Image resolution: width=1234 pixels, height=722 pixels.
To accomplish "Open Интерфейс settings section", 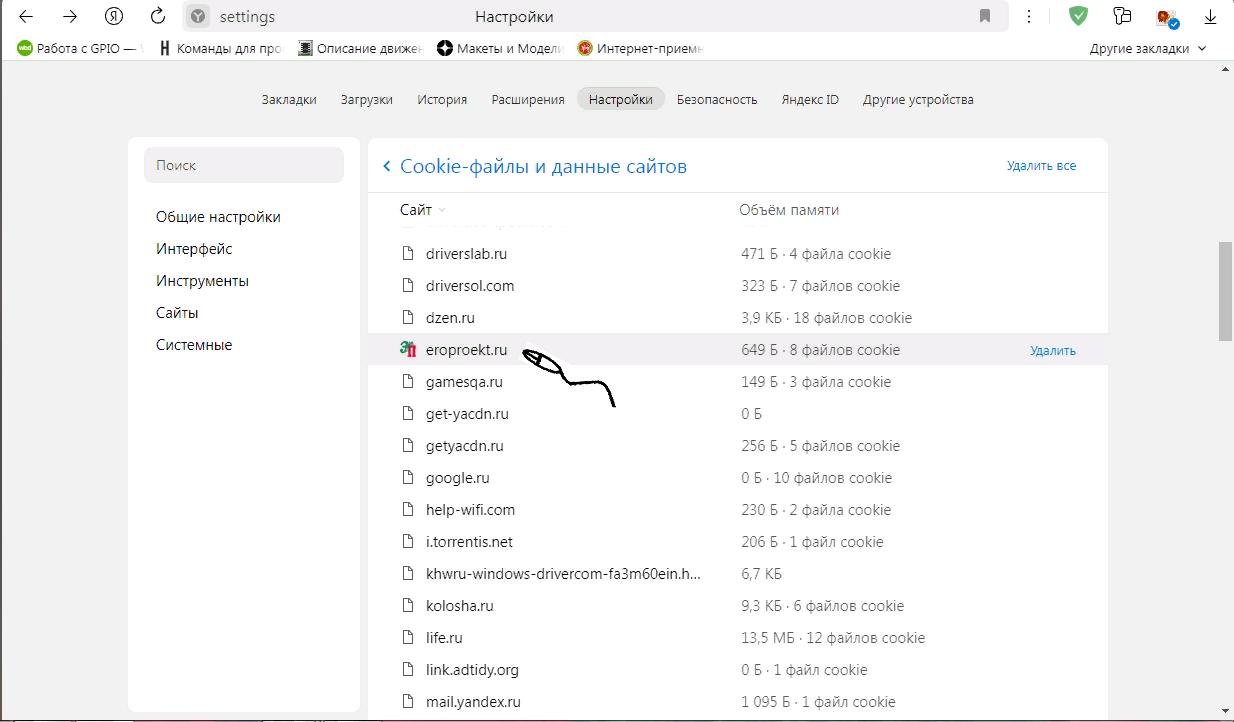I will (x=194, y=249).
